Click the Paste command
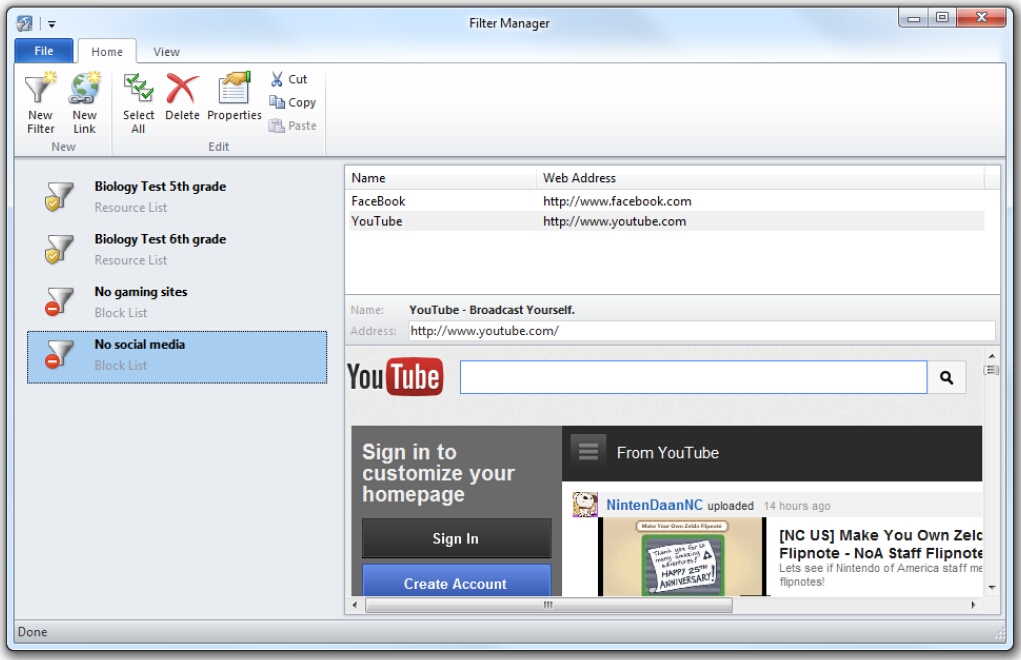 293,126
